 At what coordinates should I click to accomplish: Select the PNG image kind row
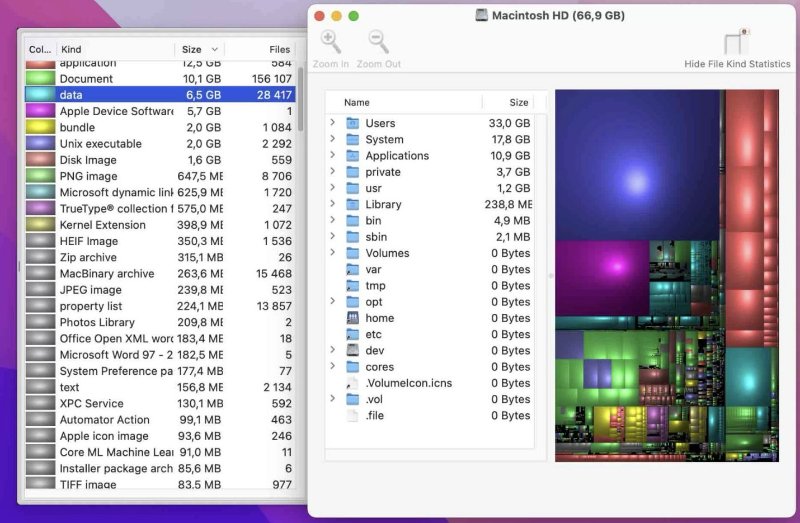pyautogui.click(x=160, y=176)
